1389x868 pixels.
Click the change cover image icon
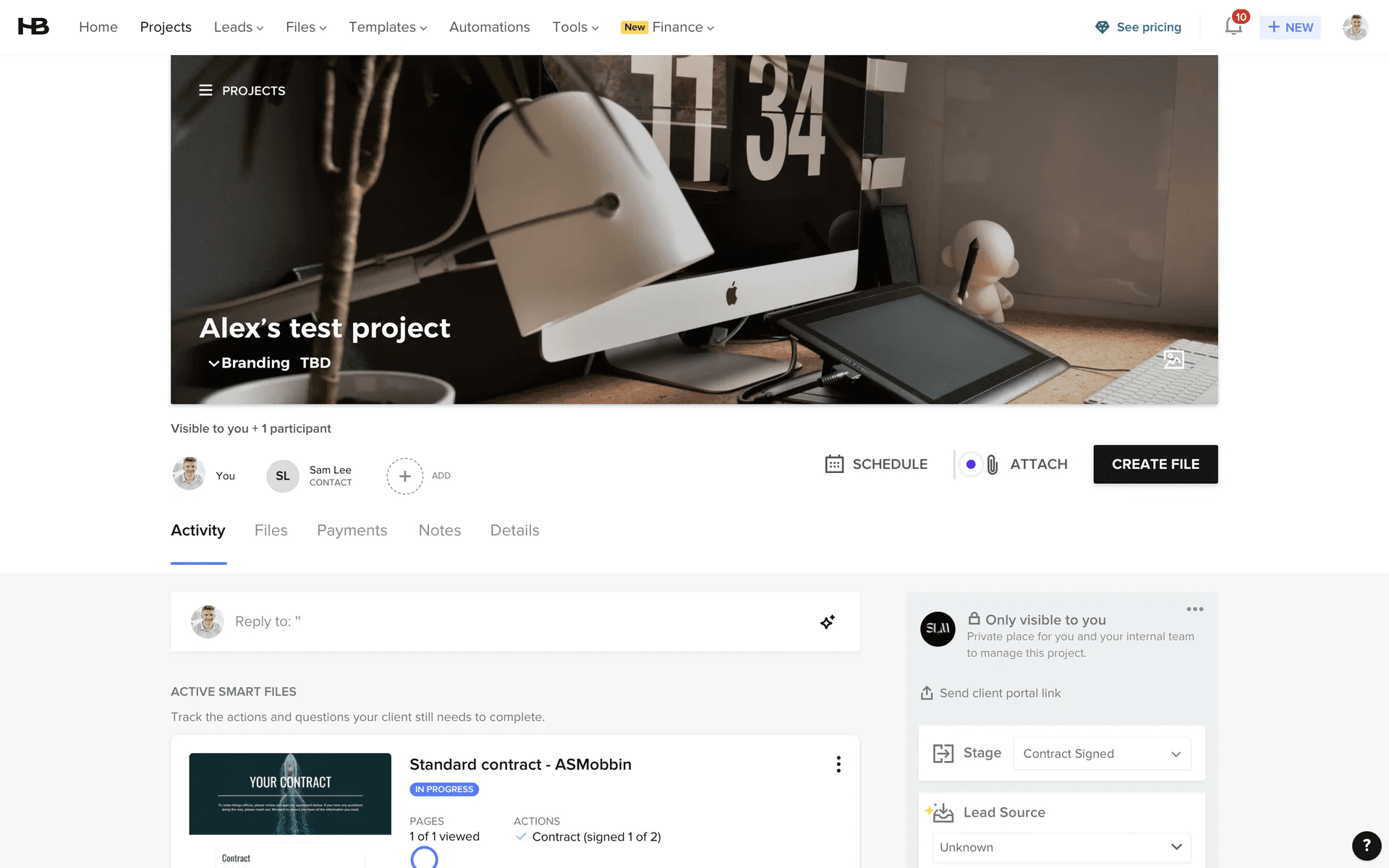click(x=1173, y=359)
